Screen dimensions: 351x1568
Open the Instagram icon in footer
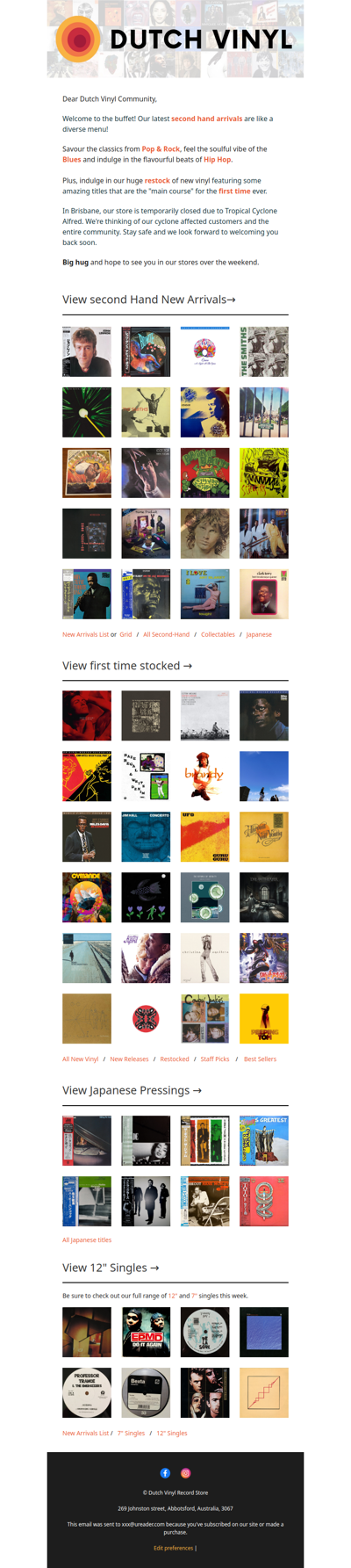coord(186,1473)
